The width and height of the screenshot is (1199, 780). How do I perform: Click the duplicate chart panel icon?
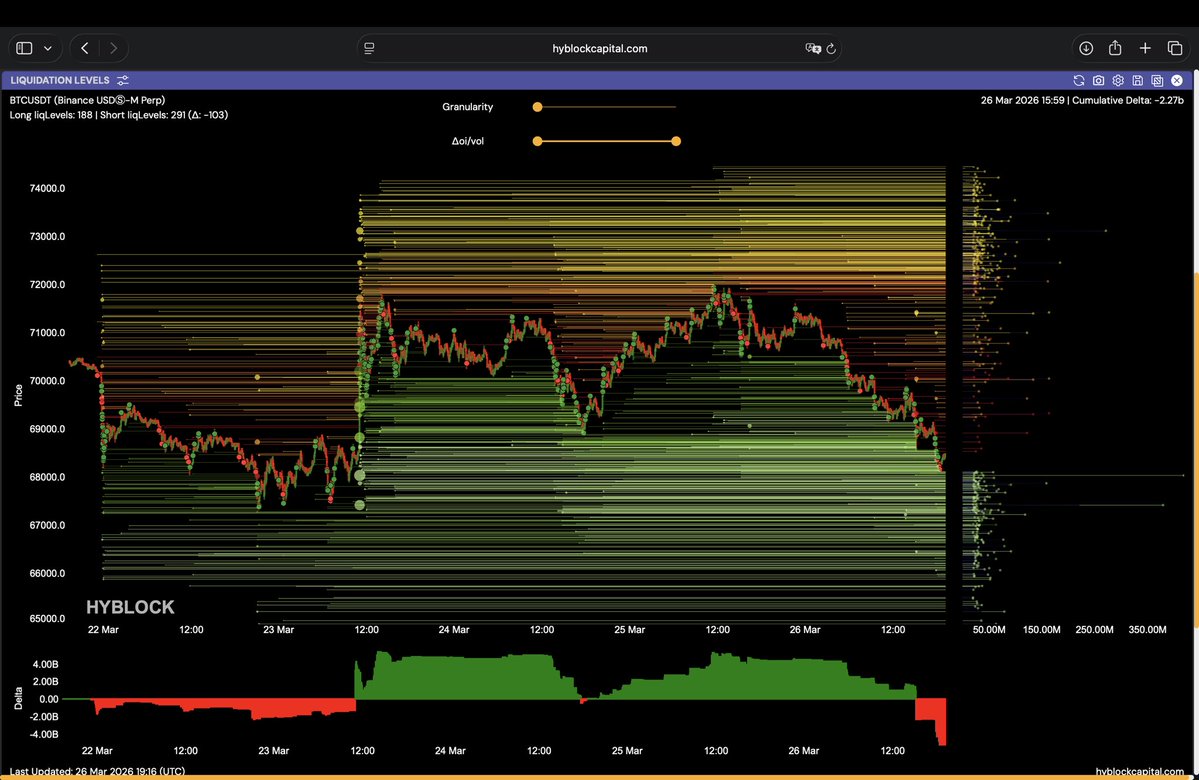pyautogui.click(x=1157, y=80)
